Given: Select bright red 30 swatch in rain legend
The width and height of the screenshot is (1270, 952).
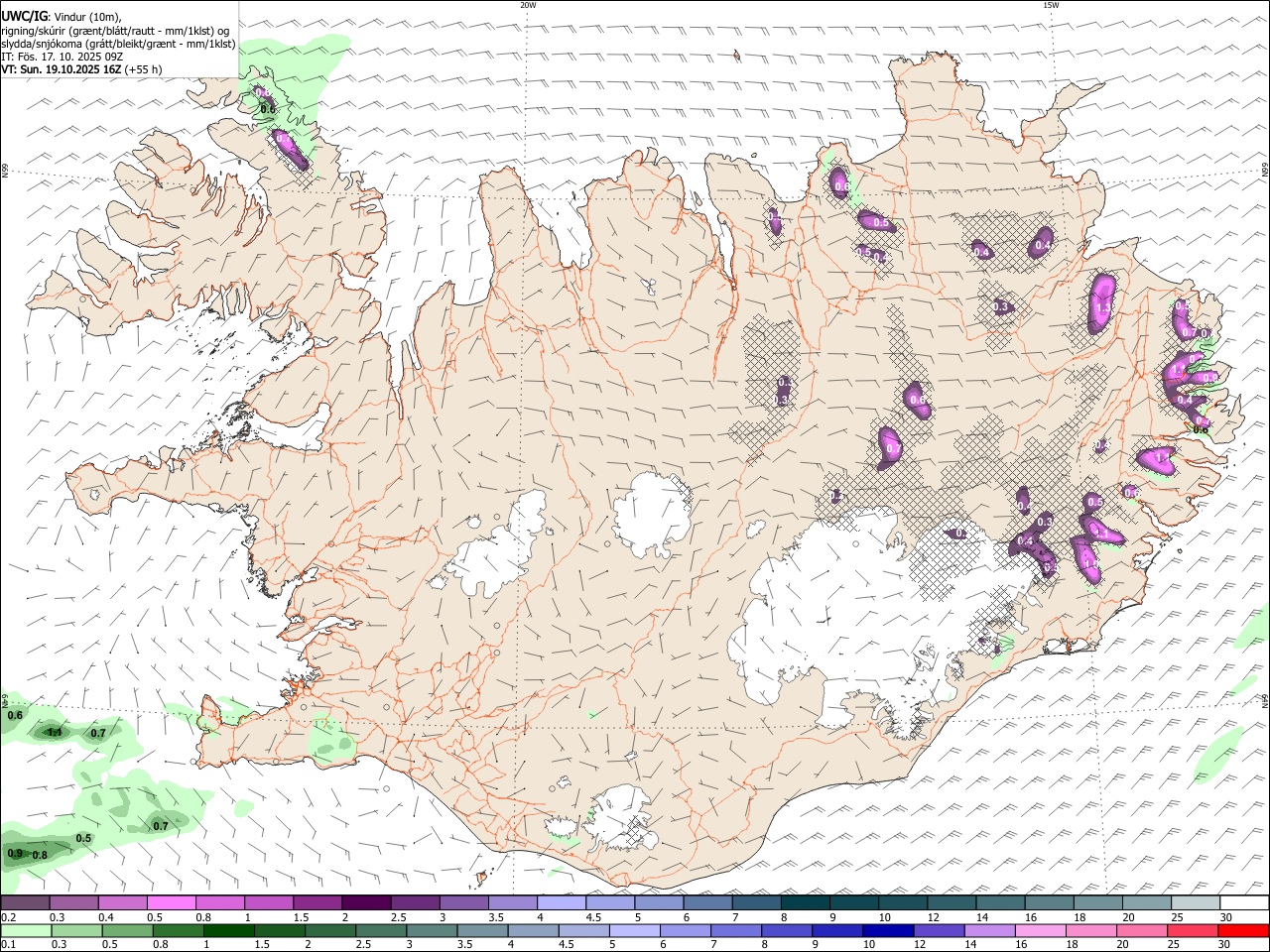Looking at the screenshot, I should pos(1241,931).
